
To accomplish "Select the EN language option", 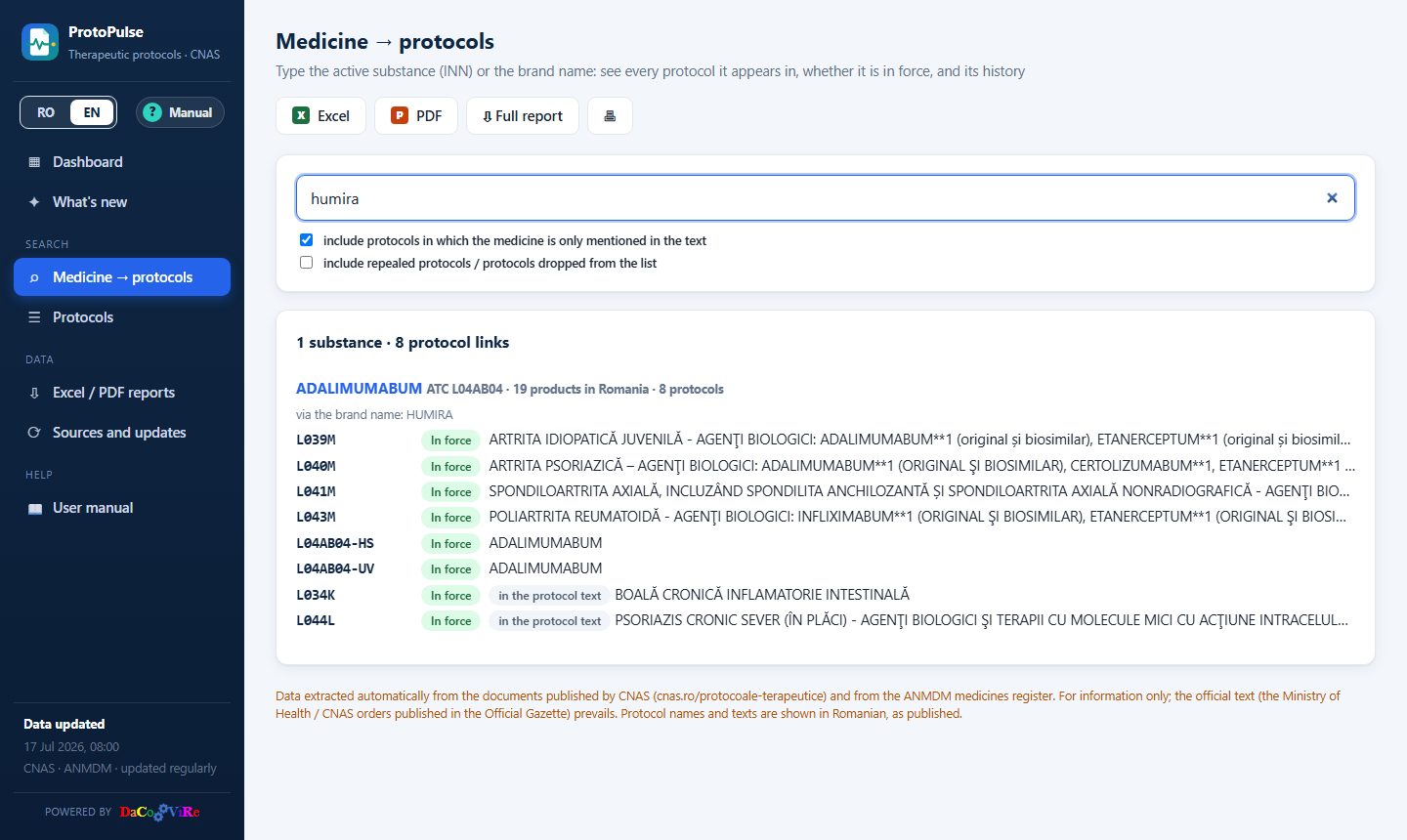I will [x=92, y=112].
